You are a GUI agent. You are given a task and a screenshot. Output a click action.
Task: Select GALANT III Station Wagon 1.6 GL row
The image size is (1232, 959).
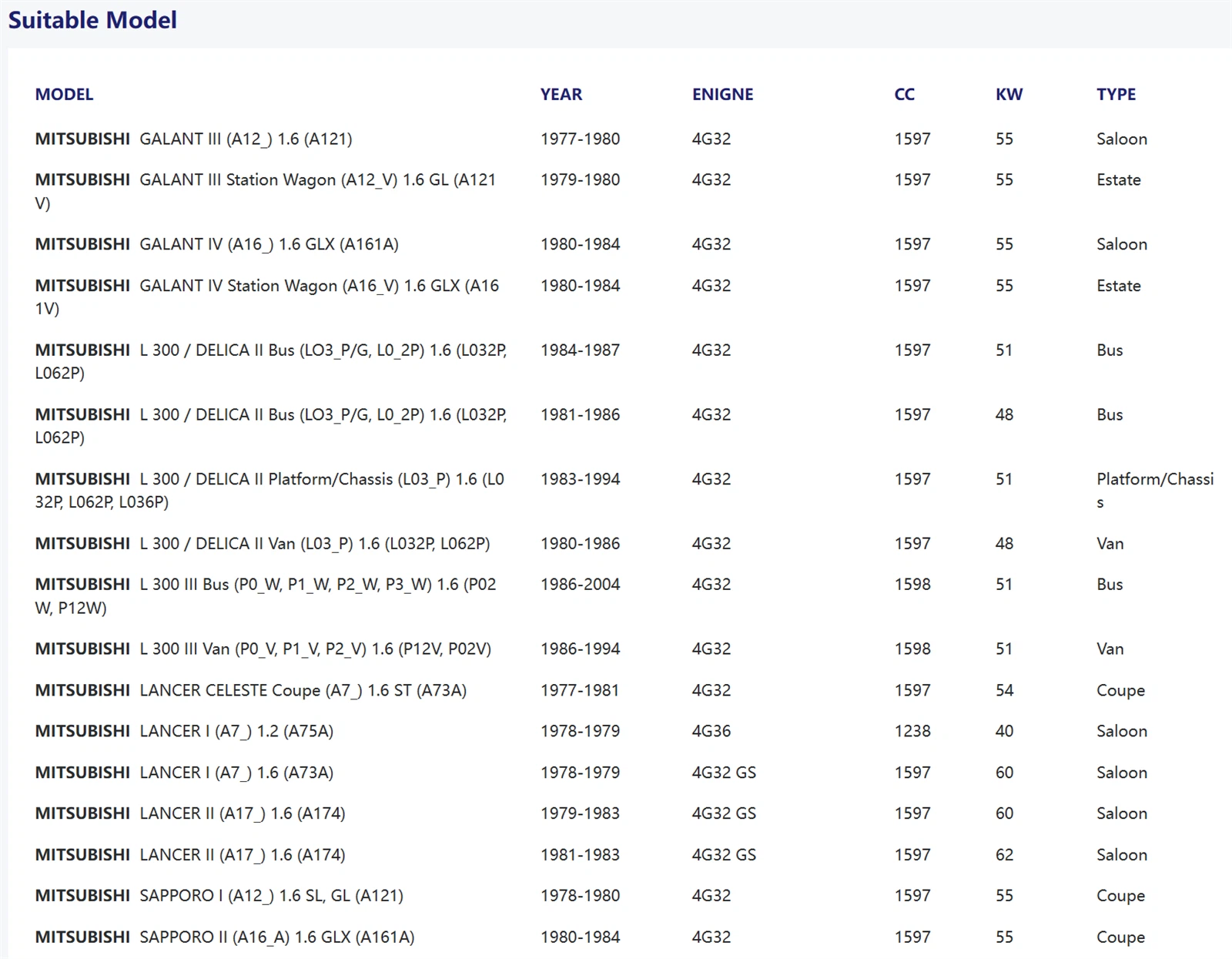coord(266,191)
